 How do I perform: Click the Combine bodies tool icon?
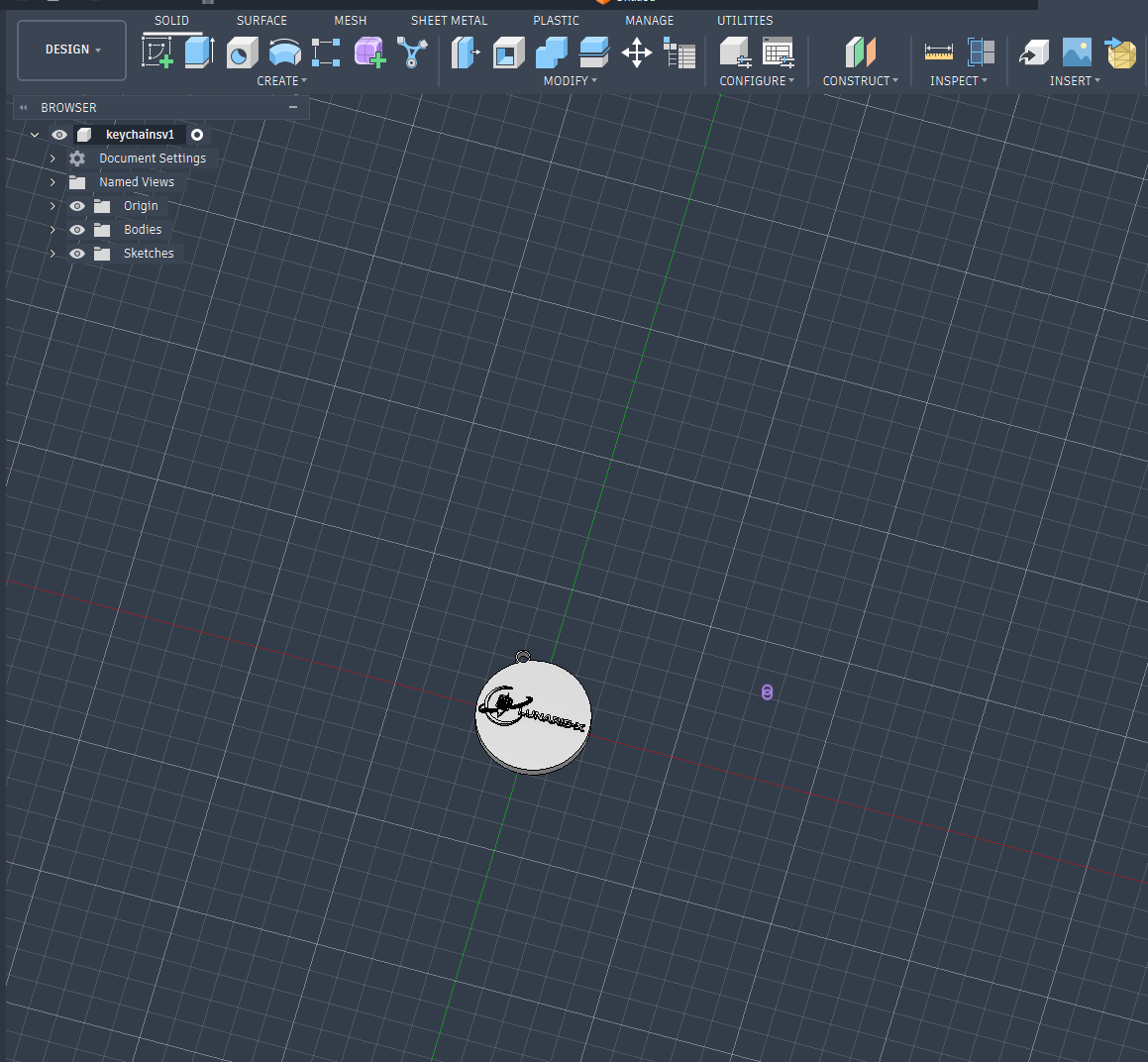click(552, 53)
